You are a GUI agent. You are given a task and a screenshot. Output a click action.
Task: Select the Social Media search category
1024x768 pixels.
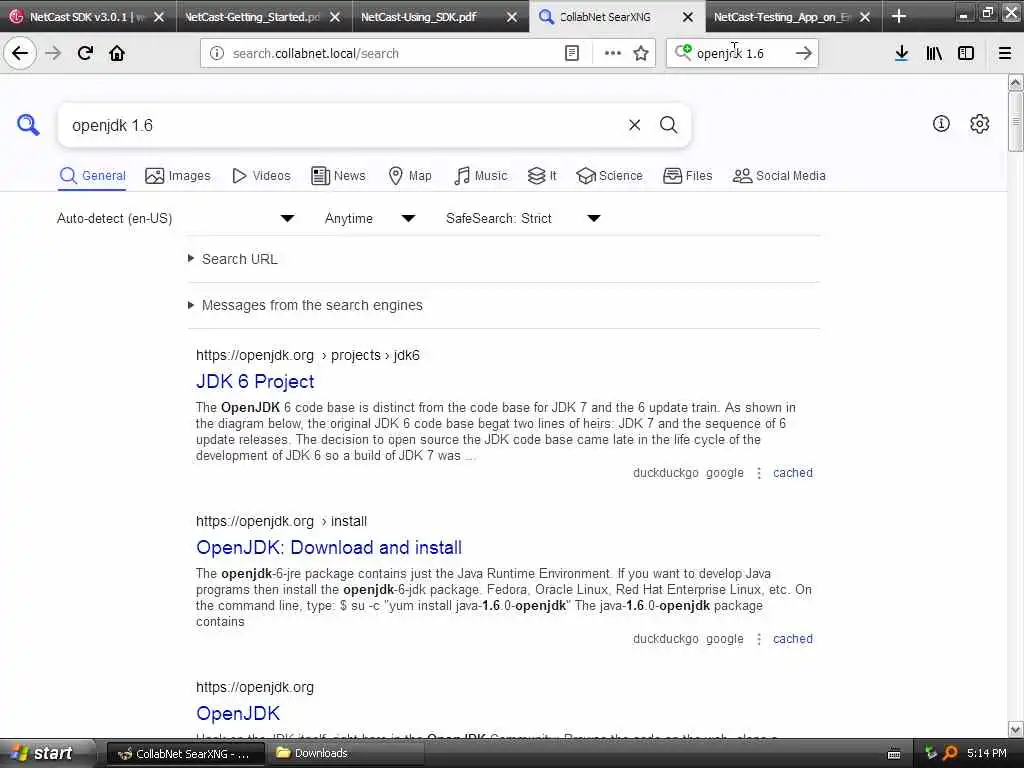(778, 176)
